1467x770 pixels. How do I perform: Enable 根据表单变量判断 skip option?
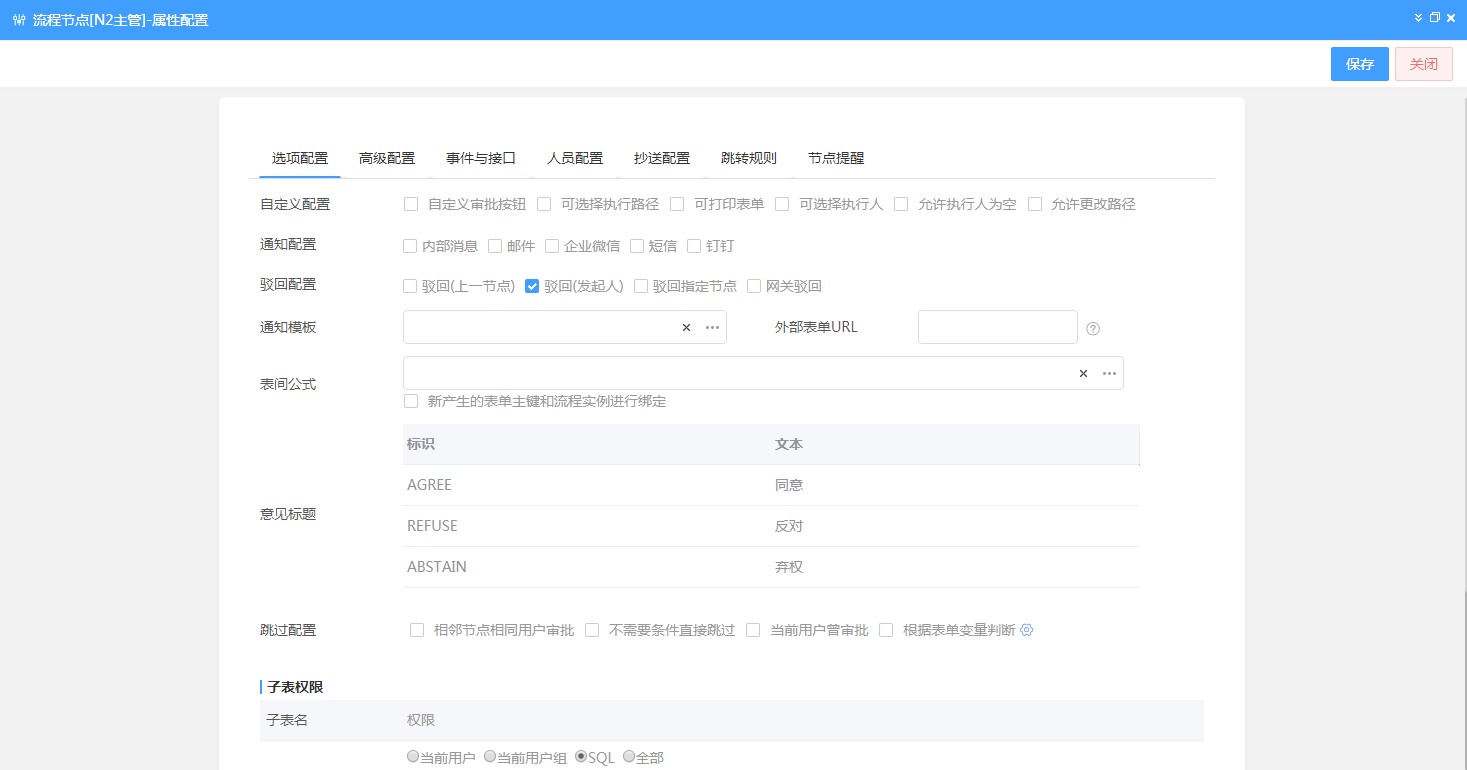(x=886, y=630)
